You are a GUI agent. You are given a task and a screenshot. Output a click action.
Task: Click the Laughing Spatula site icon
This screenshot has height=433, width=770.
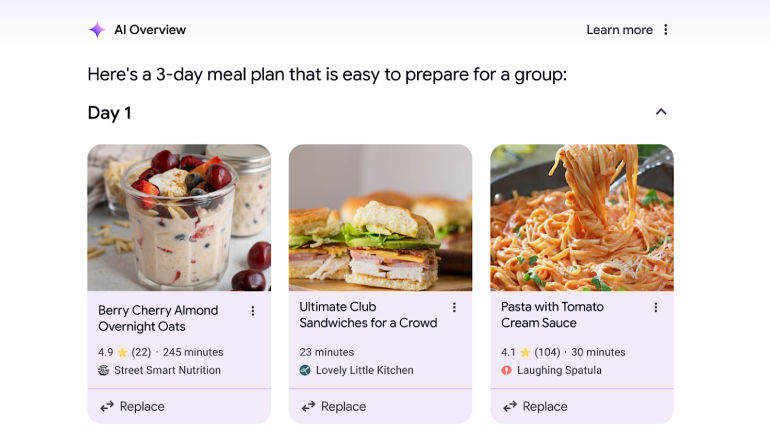pyautogui.click(x=507, y=370)
